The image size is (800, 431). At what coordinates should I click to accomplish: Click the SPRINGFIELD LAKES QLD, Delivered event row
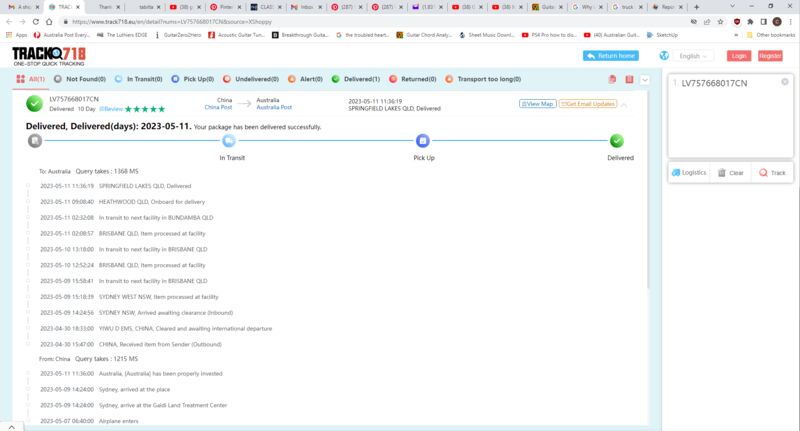point(116,186)
